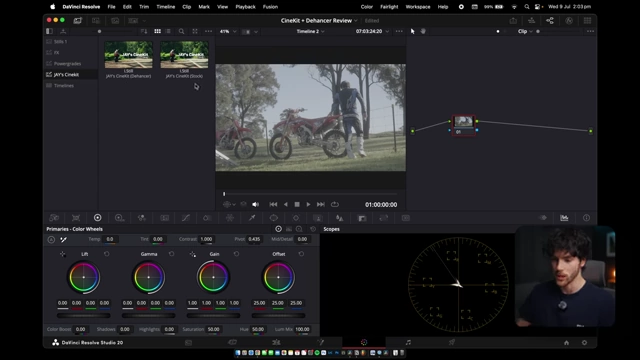Open the Camera Raw palette icon
The width and height of the screenshot is (640, 360).
click(54, 218)
